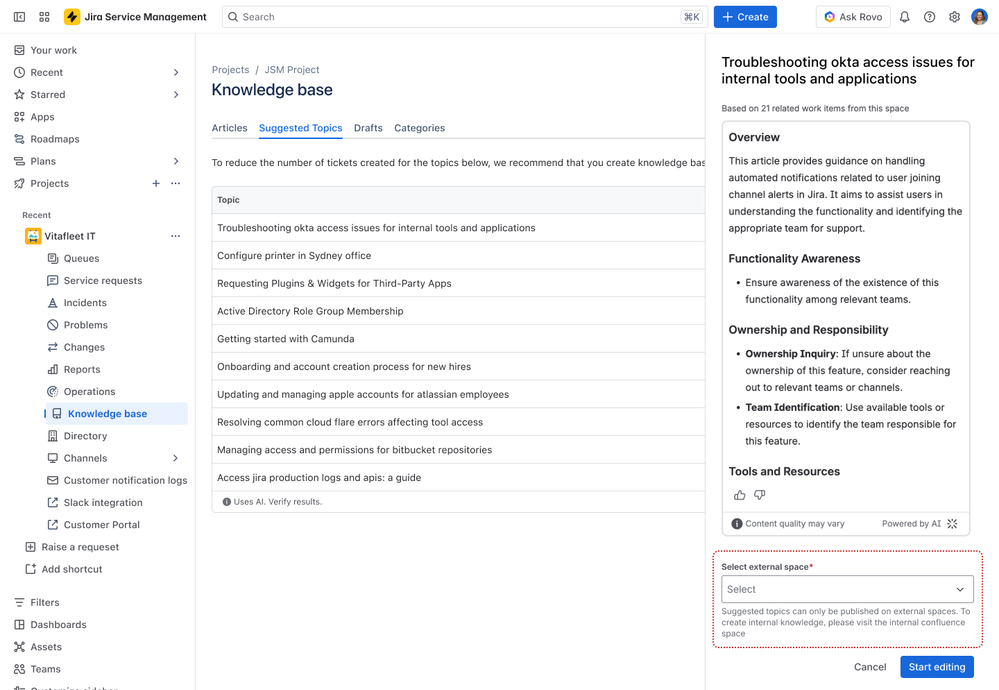Collapse the sidebar toggle icon
Screen dimensions: 999x690
tap(20, 17)
